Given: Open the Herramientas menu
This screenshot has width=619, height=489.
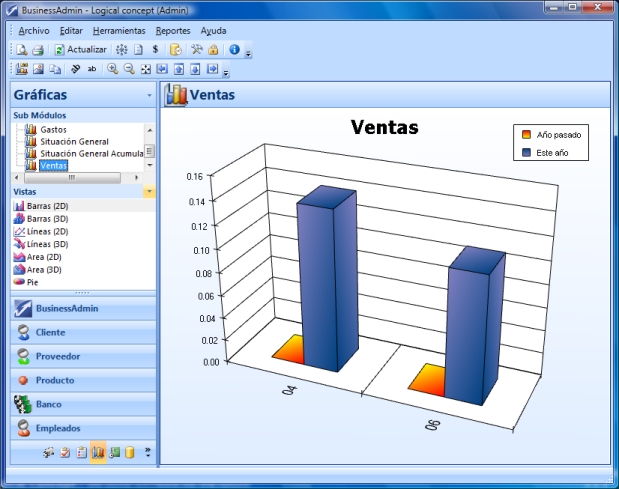Looking at the screenshot, I should (118, 31).
